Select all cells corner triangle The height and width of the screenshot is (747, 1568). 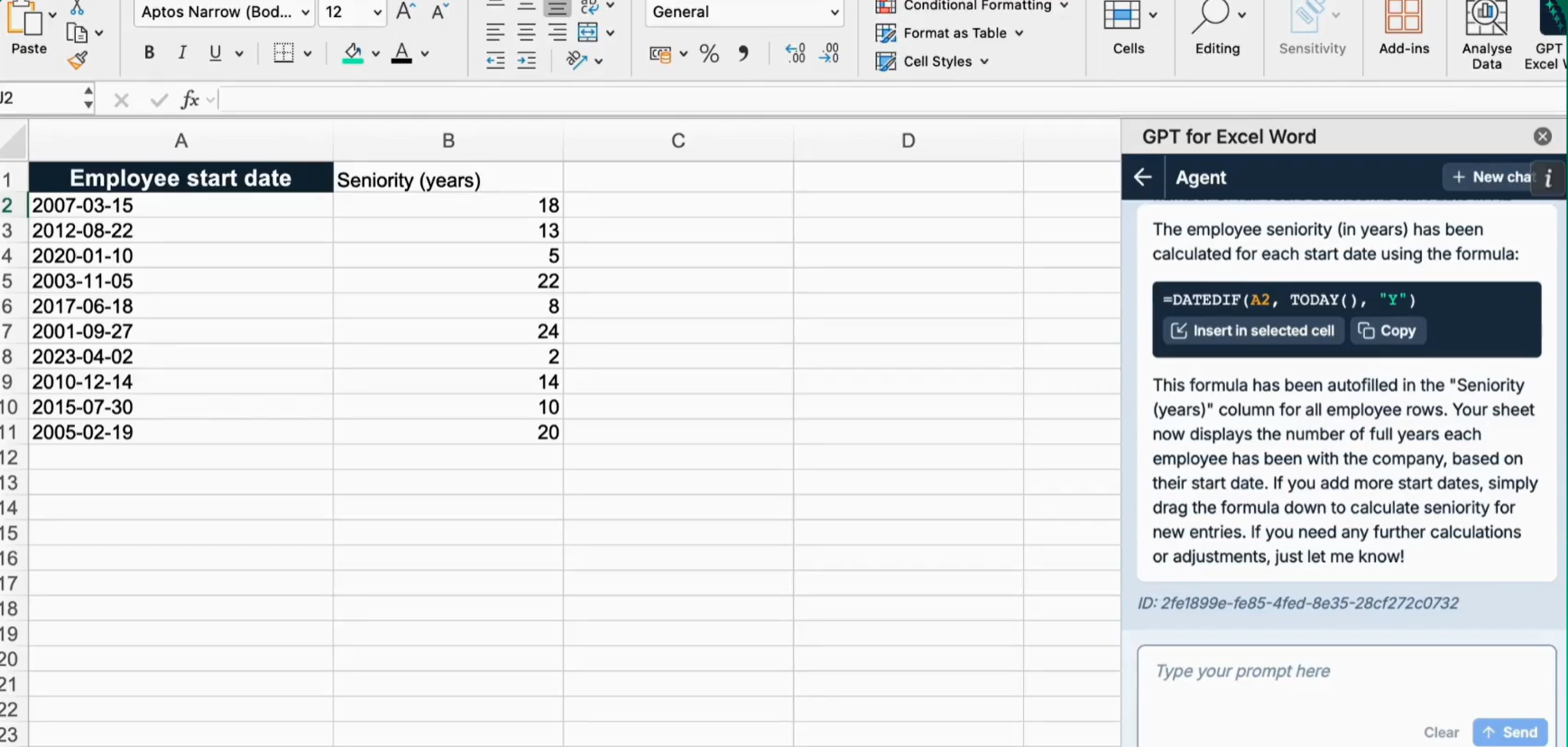pyautogui.click(x=14, y=142)
